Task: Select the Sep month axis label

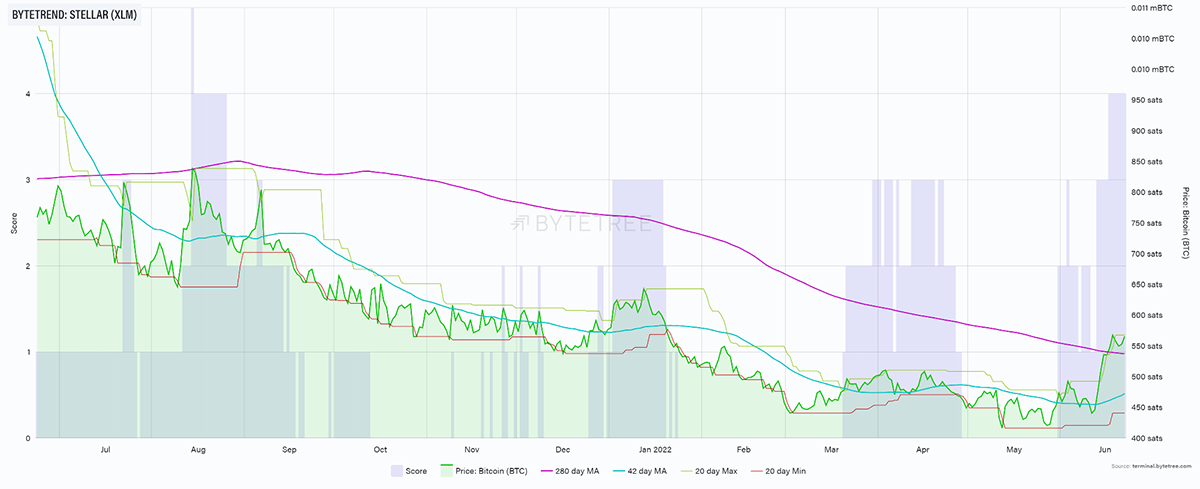Action: 289,451
